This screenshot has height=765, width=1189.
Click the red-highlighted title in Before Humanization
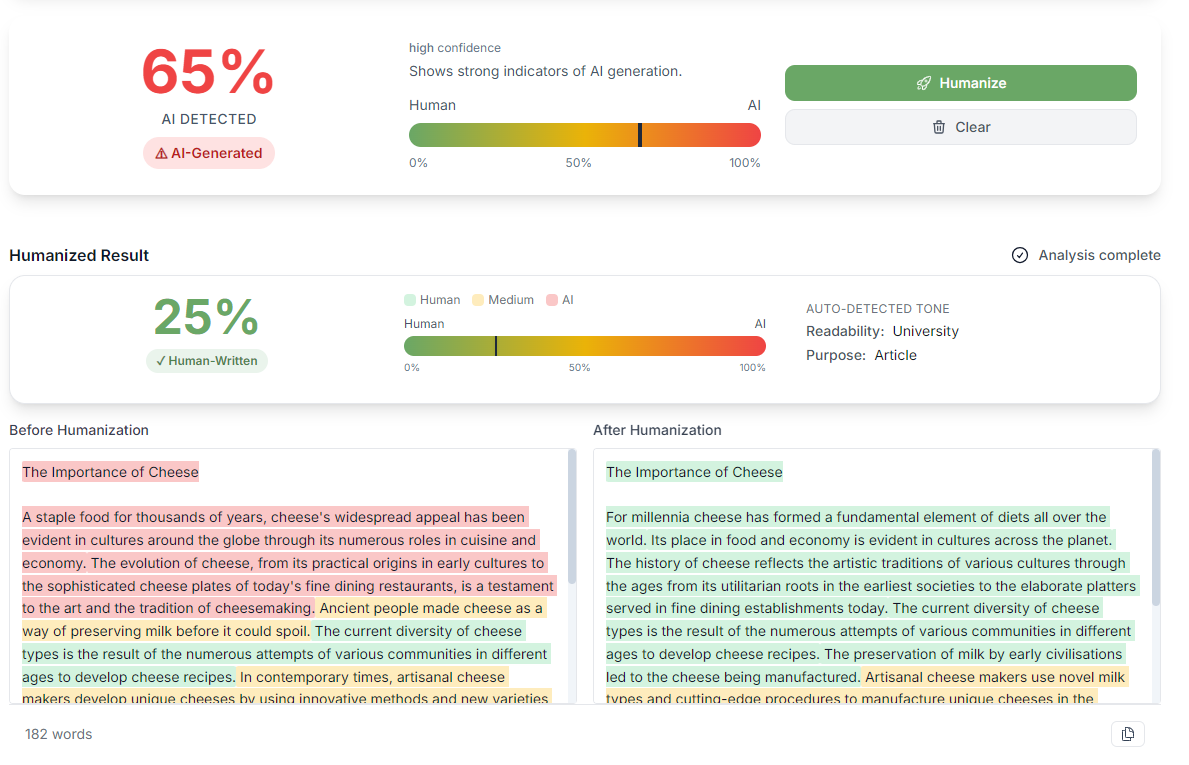coord(110,472)
